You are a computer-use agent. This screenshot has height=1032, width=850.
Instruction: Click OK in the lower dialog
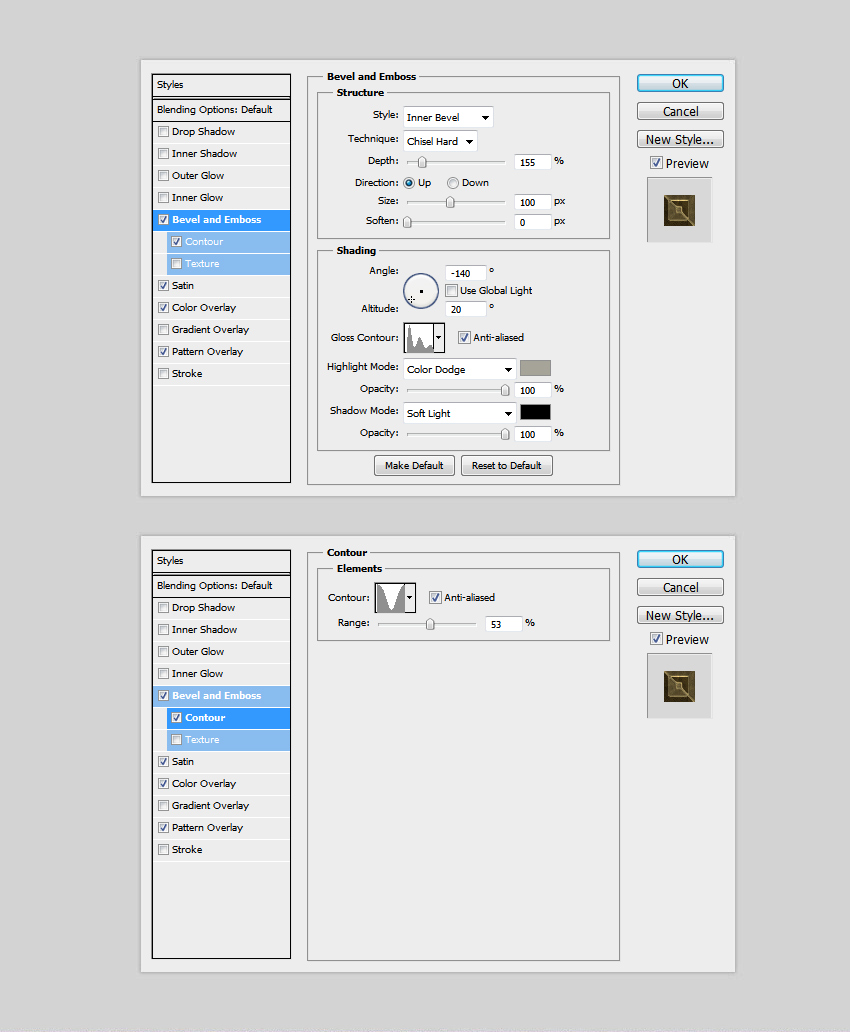click(680, 559)
